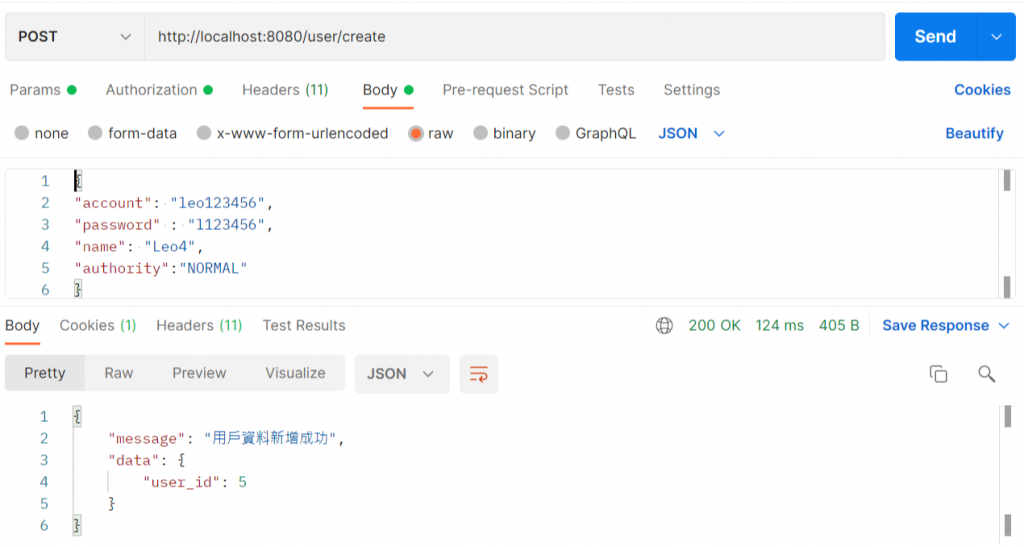Switch to the Params tab
1024x547 pixels.
[43, 90]
